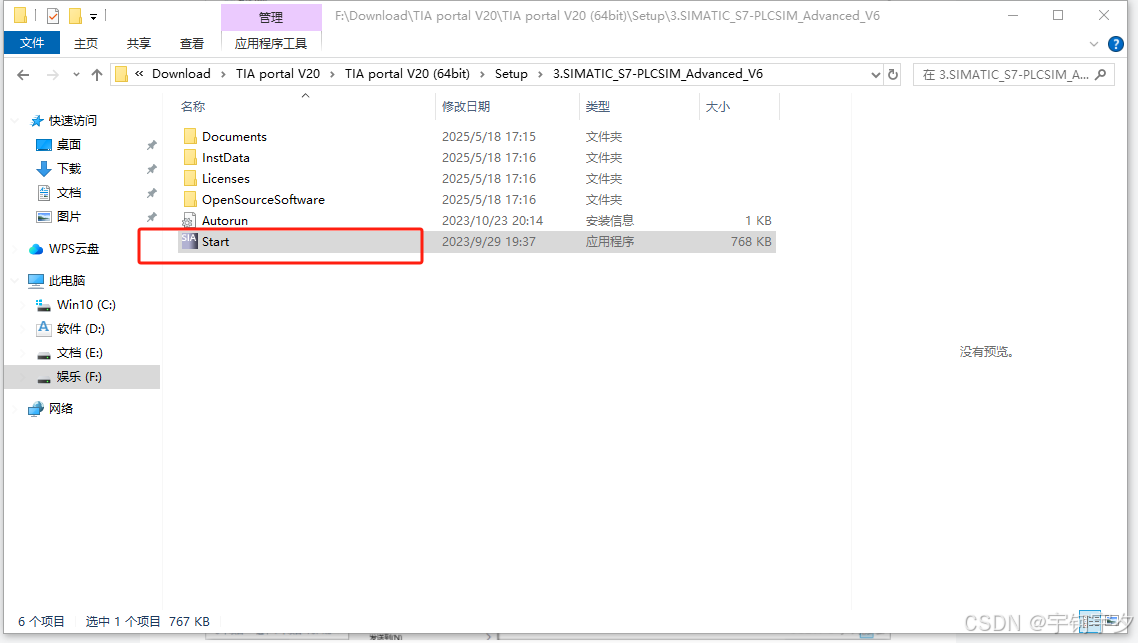
Task: Switch to the 主页 ribbon tab
Action: tap(86, 44)
